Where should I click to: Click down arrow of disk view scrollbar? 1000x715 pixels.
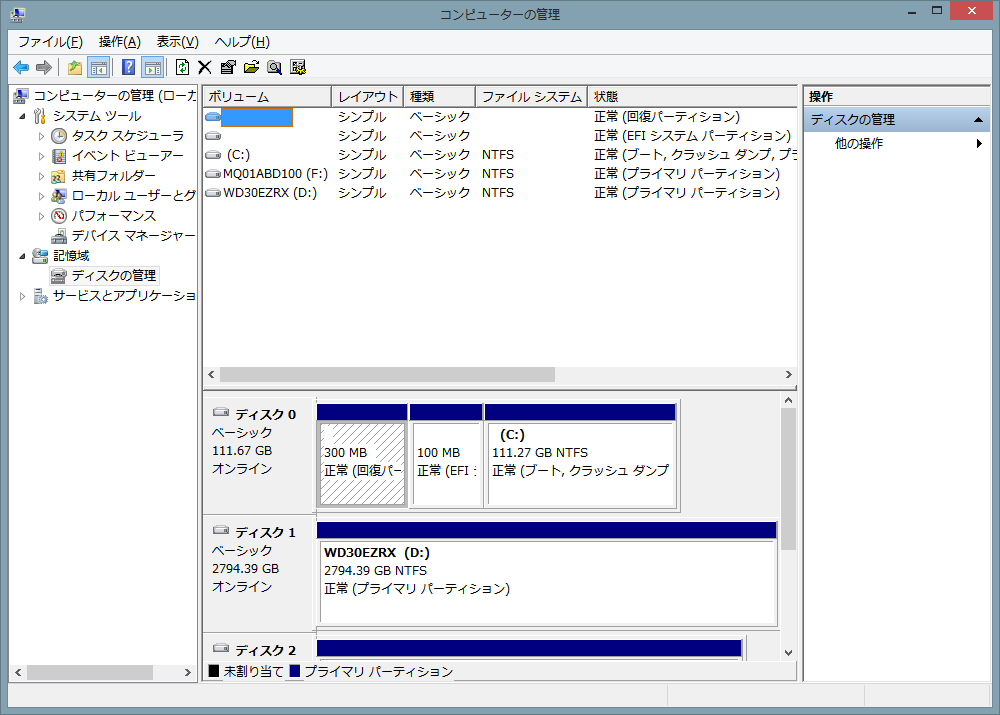click(x=788, y=652)
